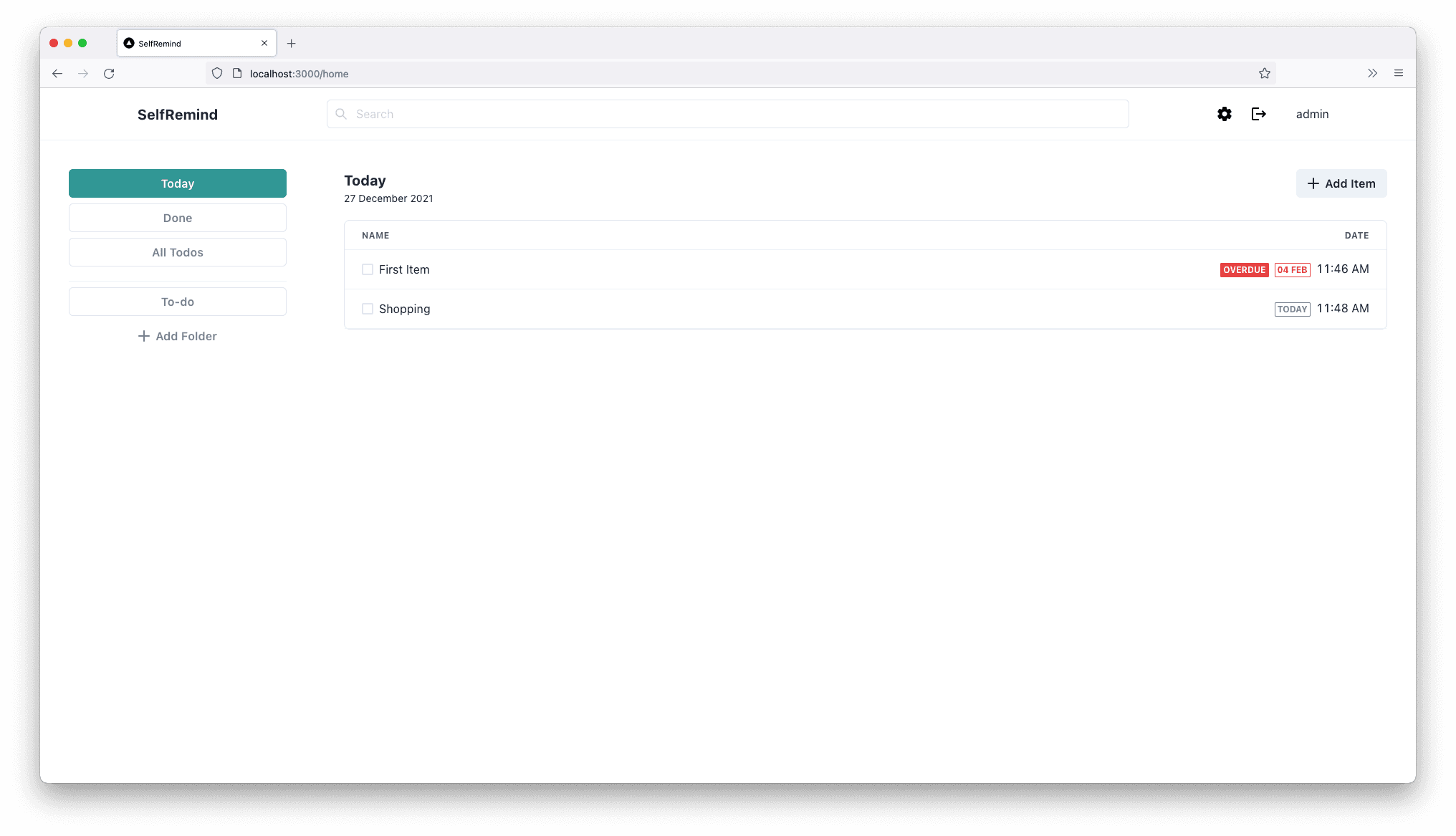1456x836 pixels.
Task: Enable completion checkbox on First Item
Action: 367,269
